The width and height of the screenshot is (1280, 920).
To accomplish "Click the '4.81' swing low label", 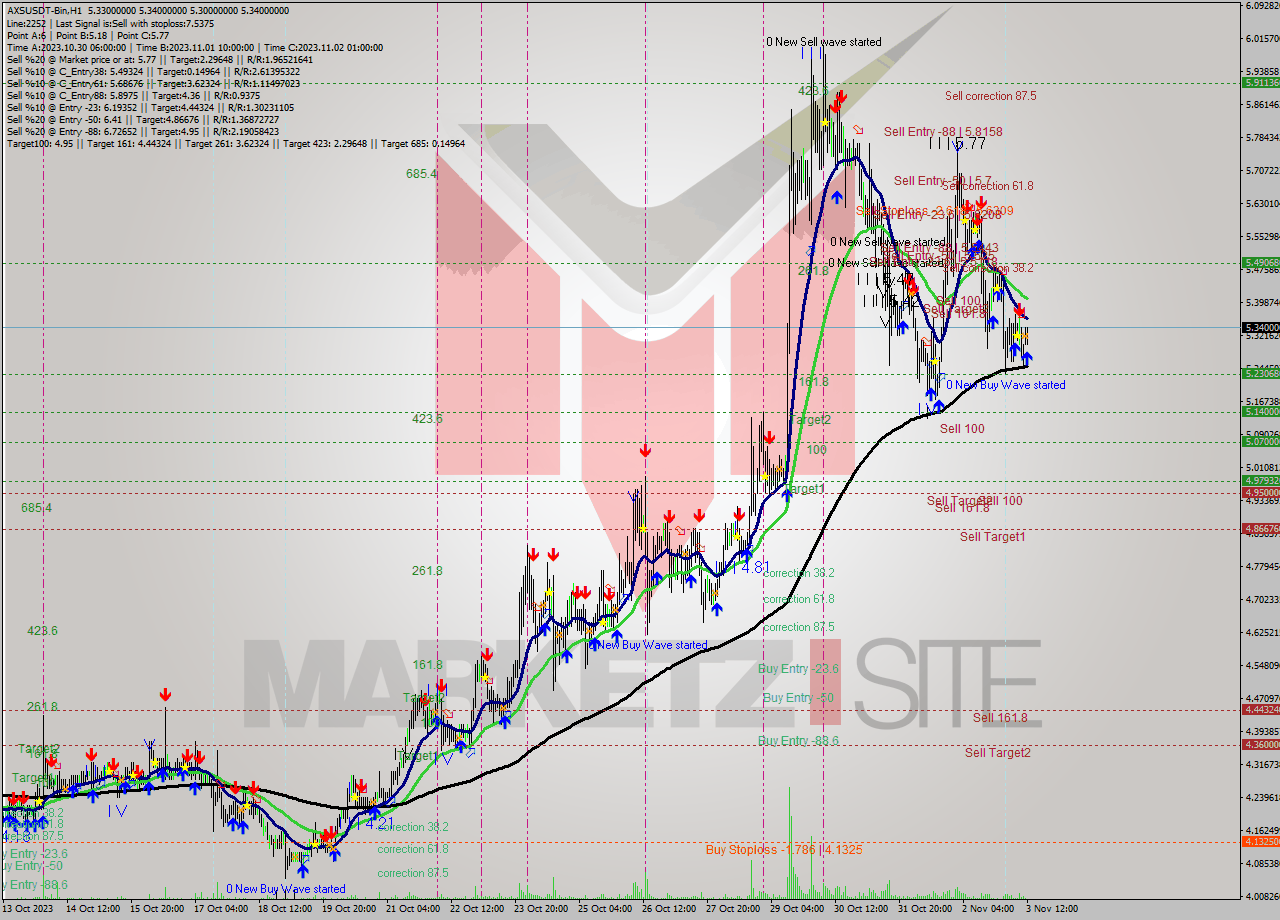I will 754,566.
